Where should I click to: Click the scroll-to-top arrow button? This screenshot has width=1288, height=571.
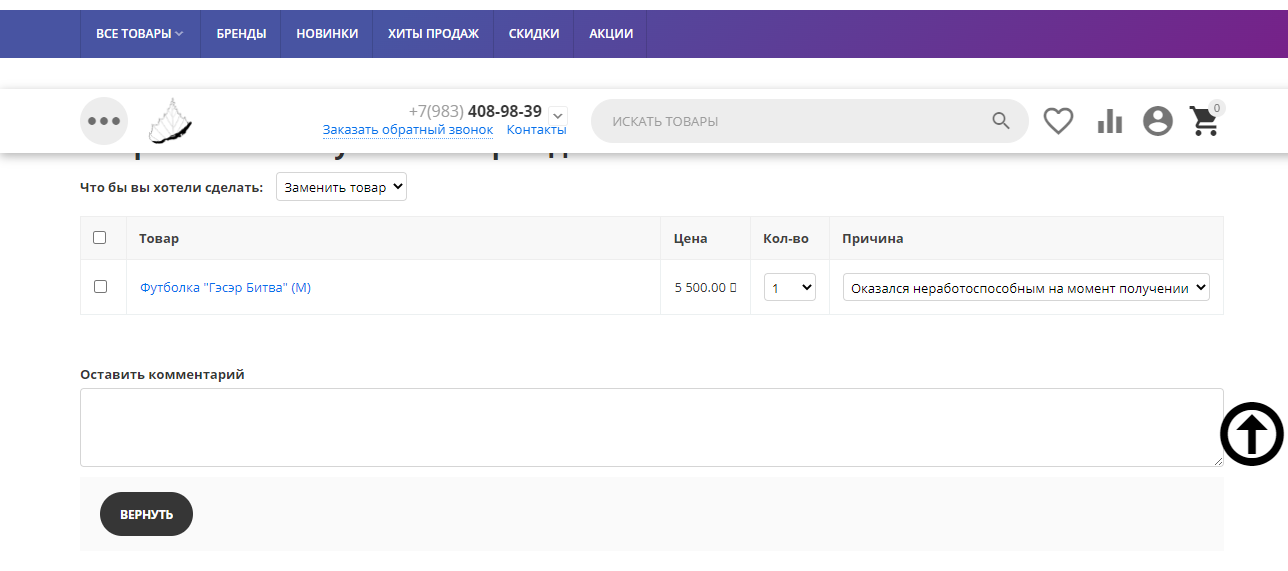coord(1251,434)
